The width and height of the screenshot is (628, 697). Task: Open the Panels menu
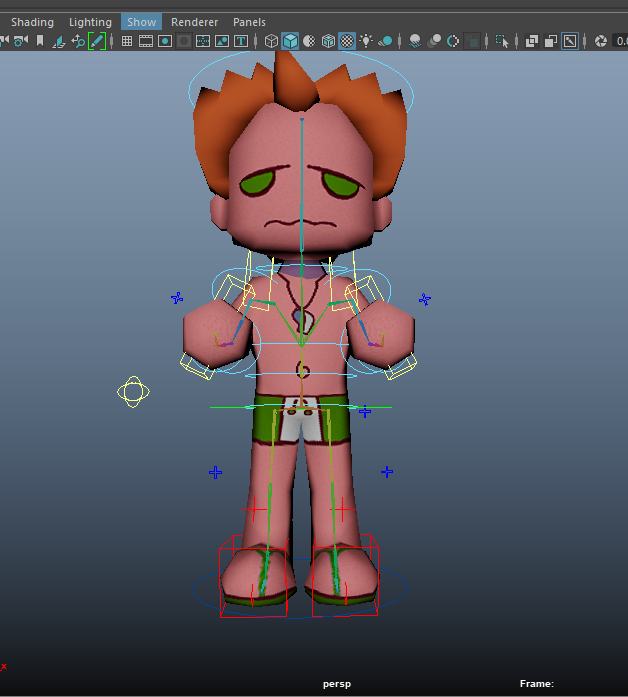pos(249,22)
